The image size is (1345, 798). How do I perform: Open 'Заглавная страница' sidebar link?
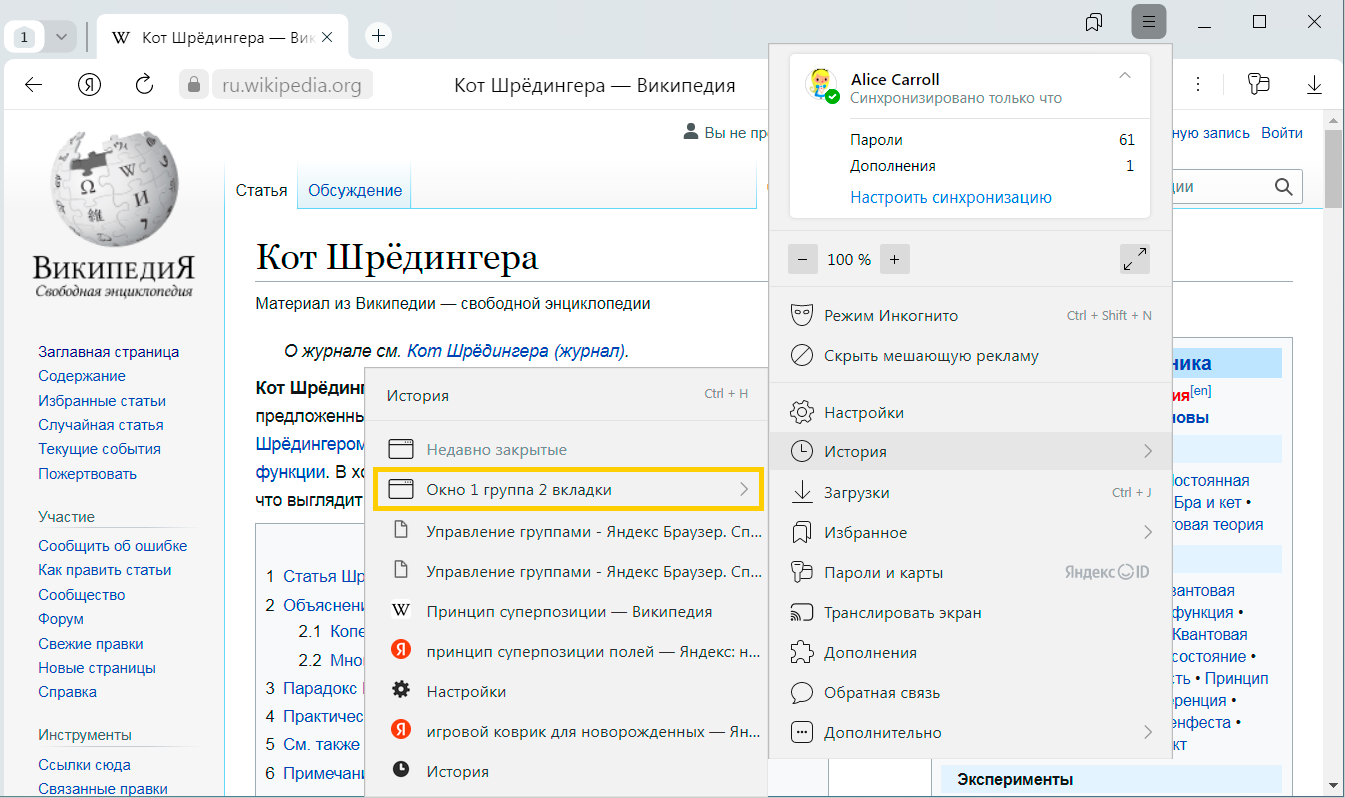point(109,352)
